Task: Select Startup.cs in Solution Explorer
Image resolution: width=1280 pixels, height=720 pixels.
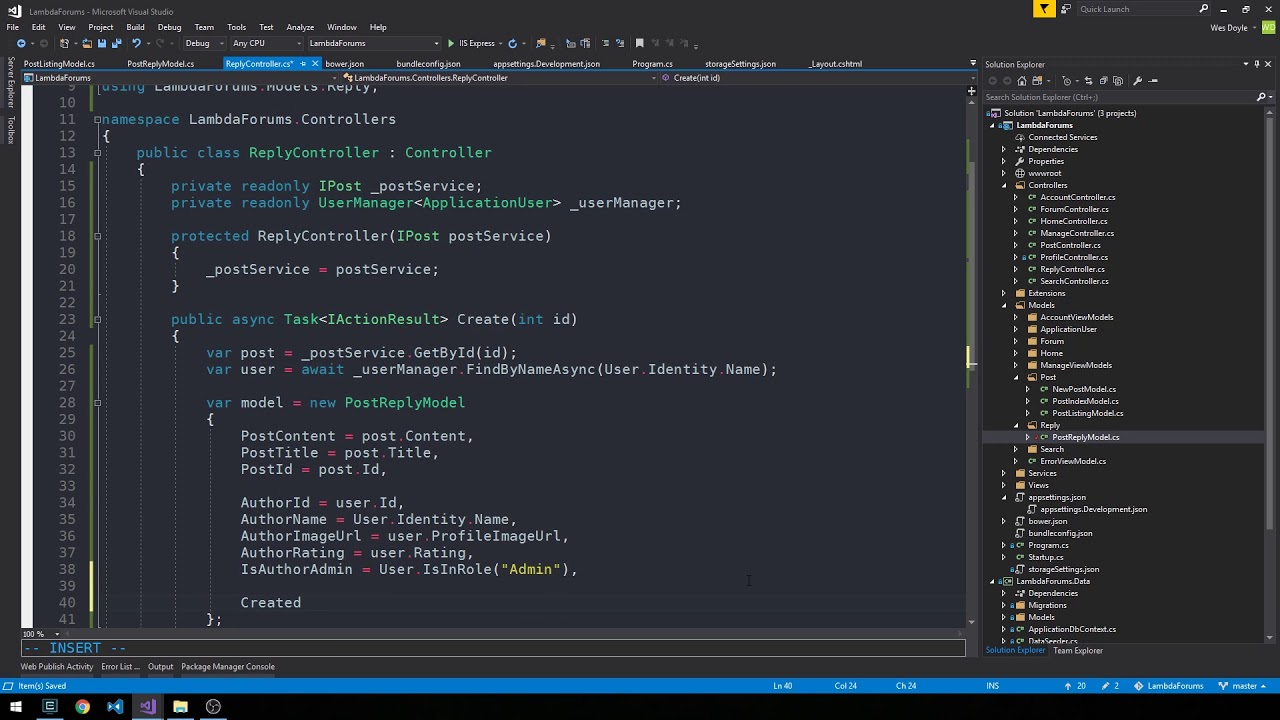Action: point(1045,558)
